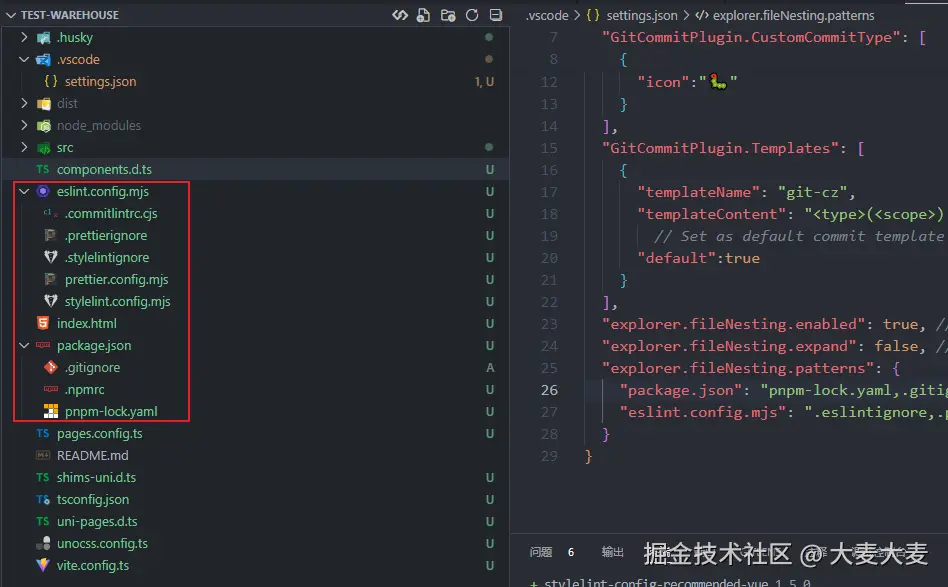Click the JSON braces icon of settings.json
This screenshot has height=587, width=948.
[51, 81]
